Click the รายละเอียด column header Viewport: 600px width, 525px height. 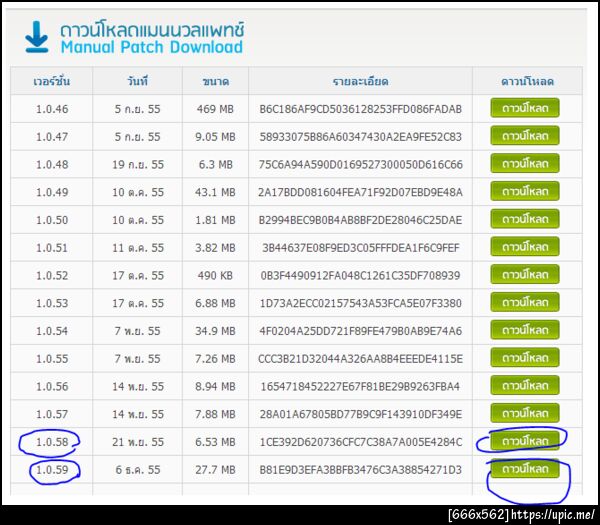click(x=360, y=82)
